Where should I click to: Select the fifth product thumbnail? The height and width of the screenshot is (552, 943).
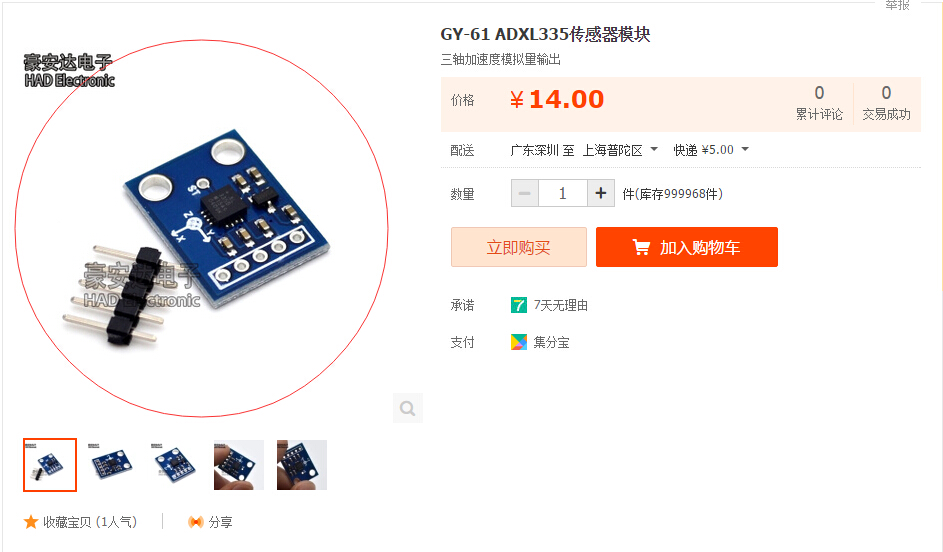302,465
